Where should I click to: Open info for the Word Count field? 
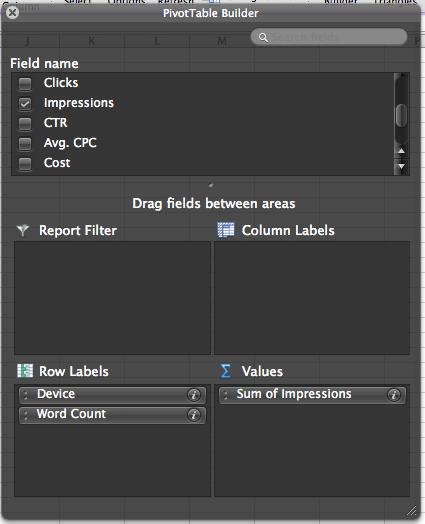coord(194,415)
